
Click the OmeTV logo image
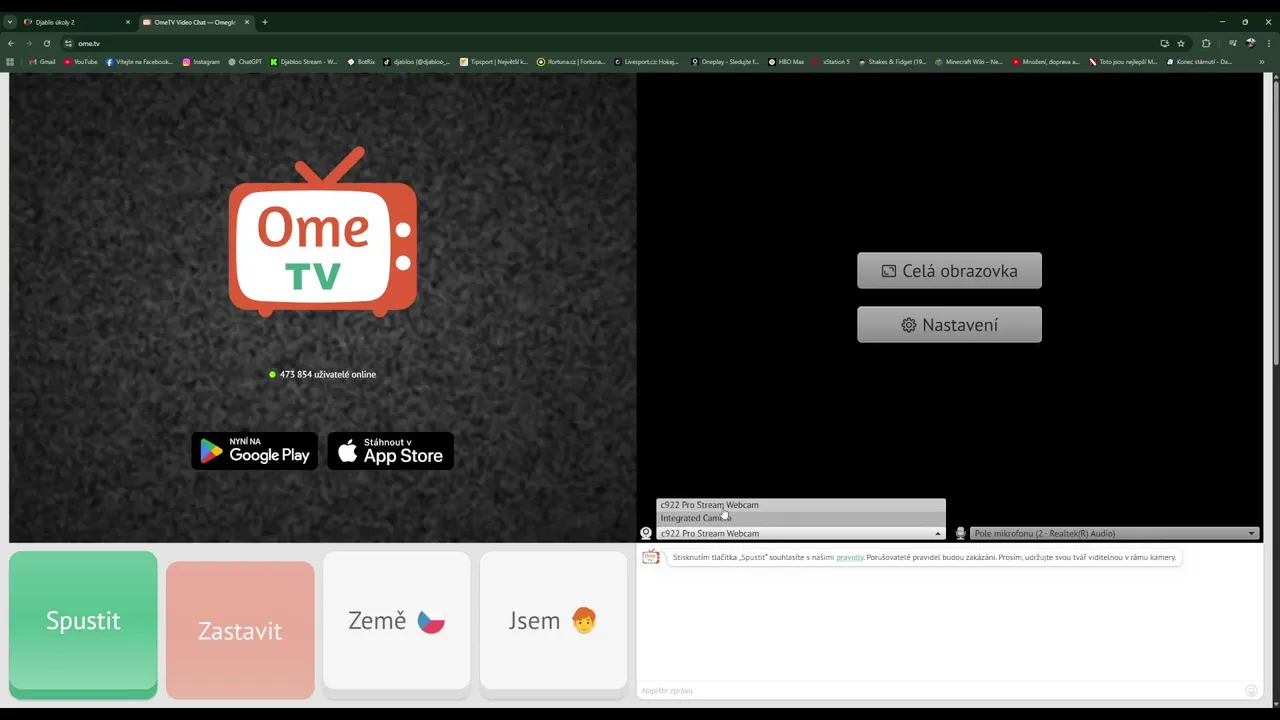coord(323,232)
